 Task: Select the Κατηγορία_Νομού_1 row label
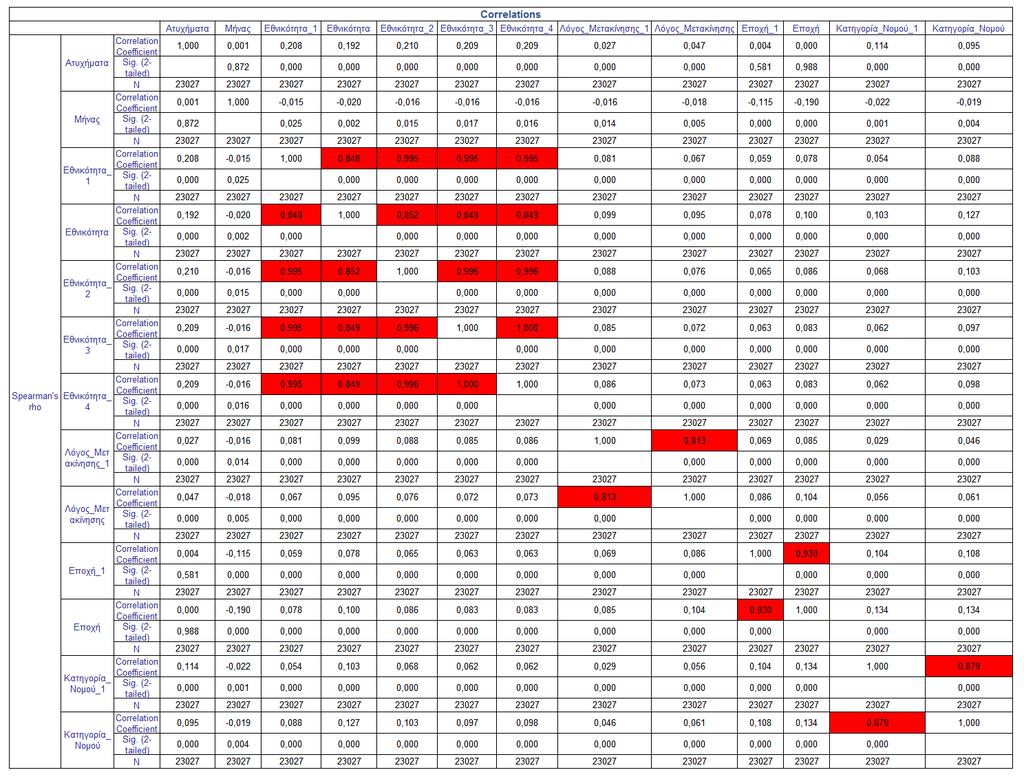pyautogui.click(x=87, y=683)
